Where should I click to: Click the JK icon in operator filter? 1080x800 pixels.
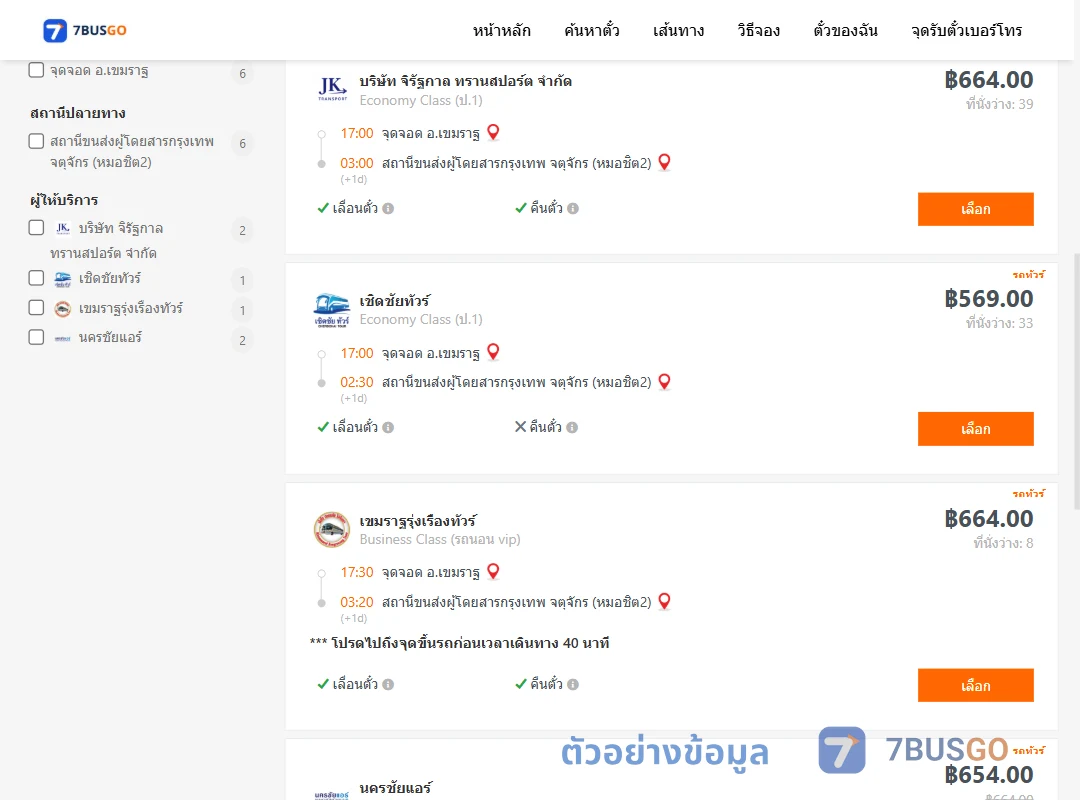(63, 228)
